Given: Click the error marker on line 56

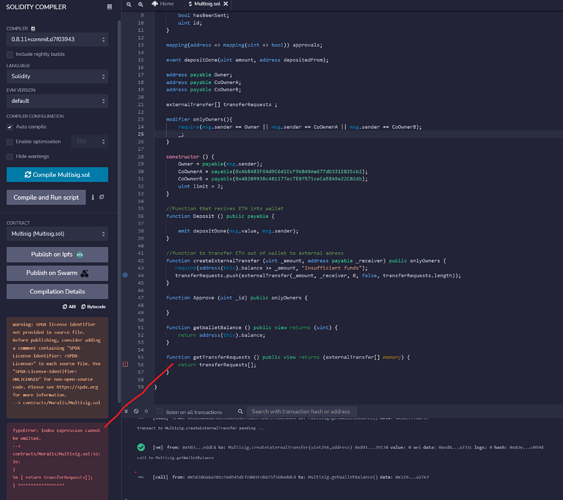Looking at the screenshot, I should point(125,364).
